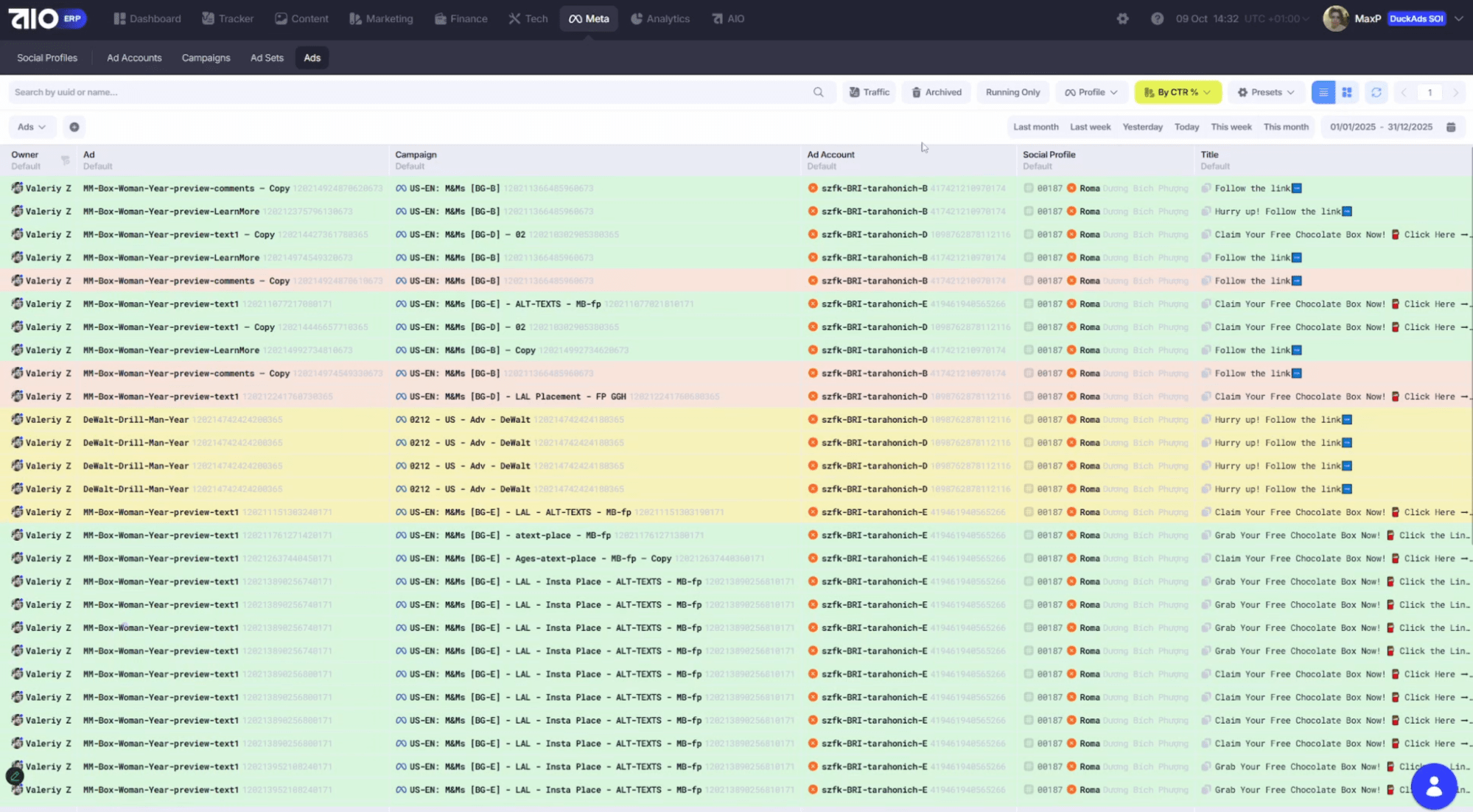Select the list view icon
Image resolution: width=1473 pixels, height=812 pixels.
(x=1323, y=92)
